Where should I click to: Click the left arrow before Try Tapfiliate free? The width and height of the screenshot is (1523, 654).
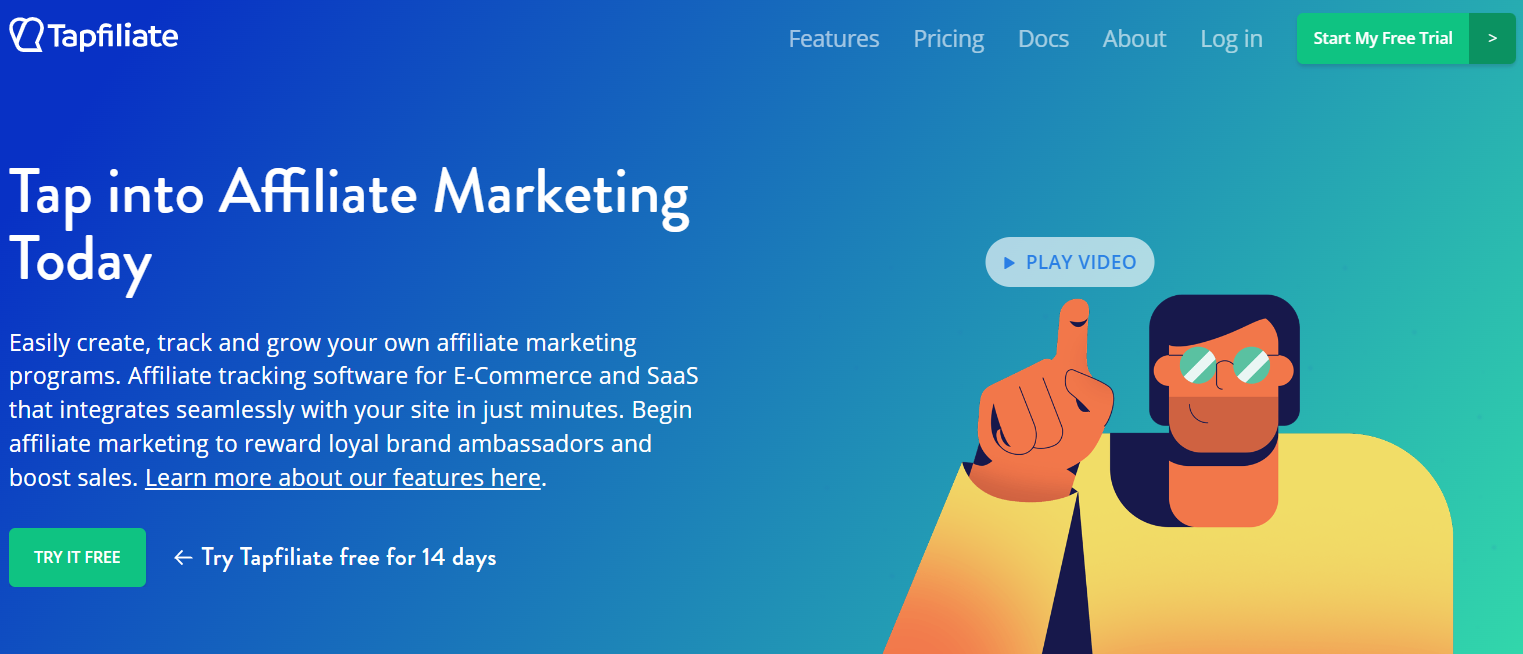point(182,557)
